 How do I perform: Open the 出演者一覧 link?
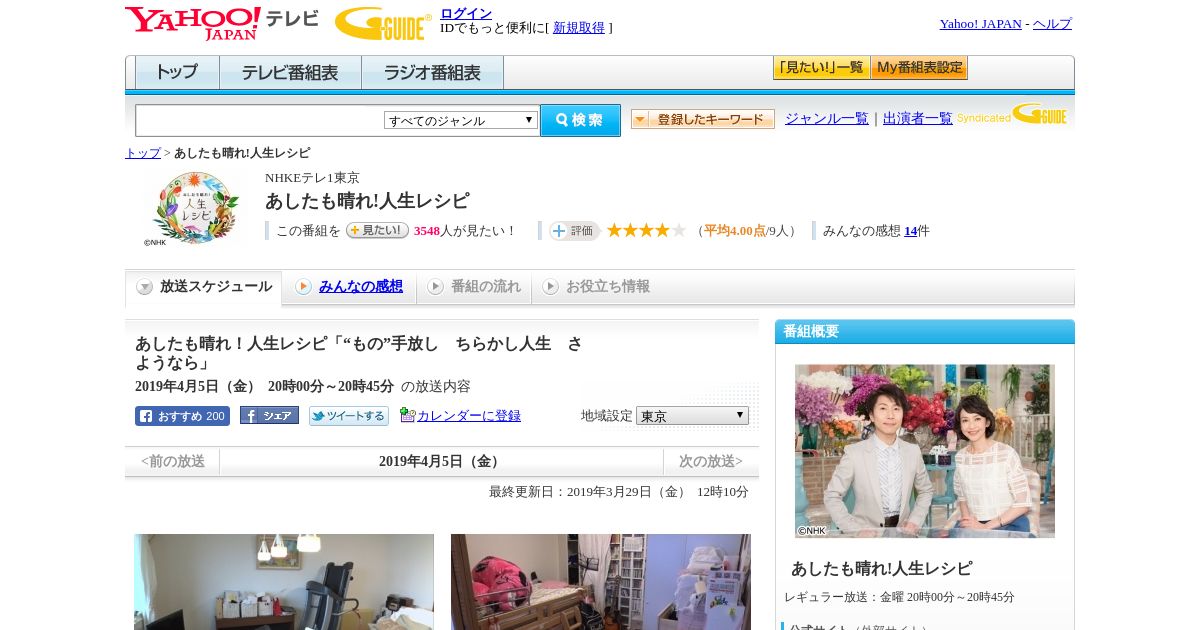(x=918, y=118)
